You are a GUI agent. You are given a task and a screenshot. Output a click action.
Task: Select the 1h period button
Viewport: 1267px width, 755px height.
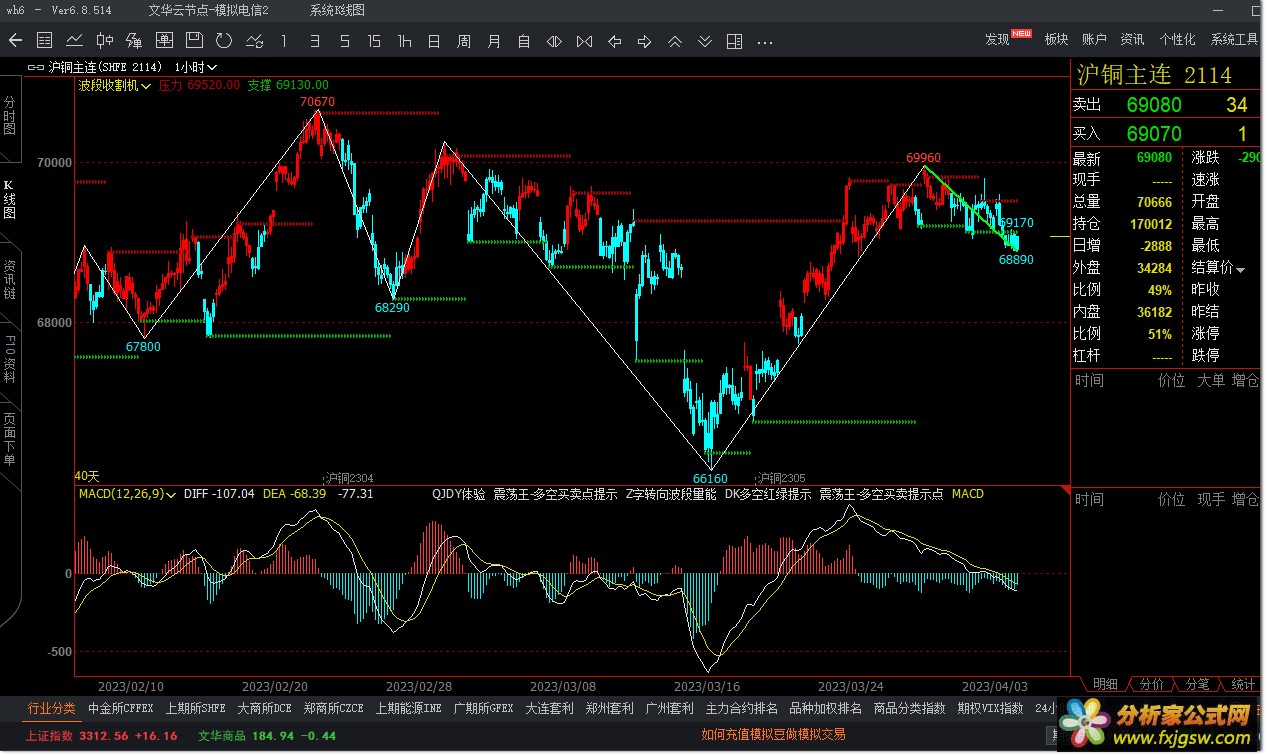pyautogui.click(x=404, y=41)
